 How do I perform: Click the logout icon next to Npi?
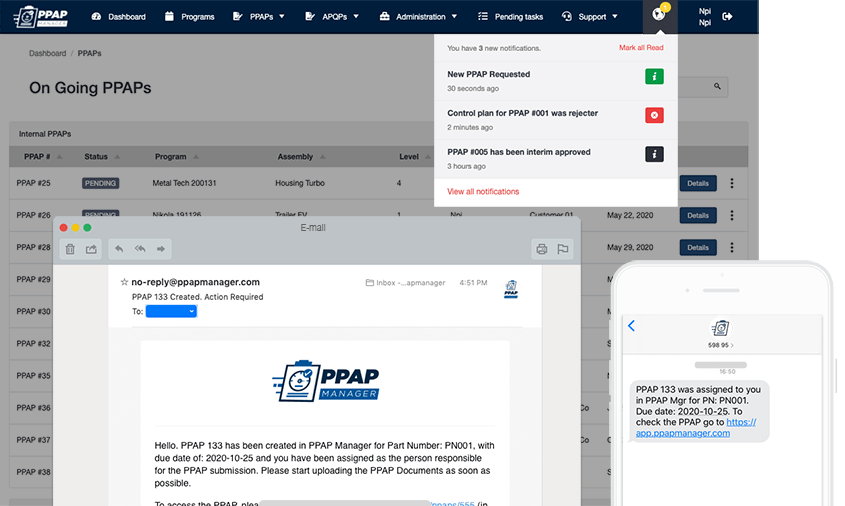[x=727, y=17]
